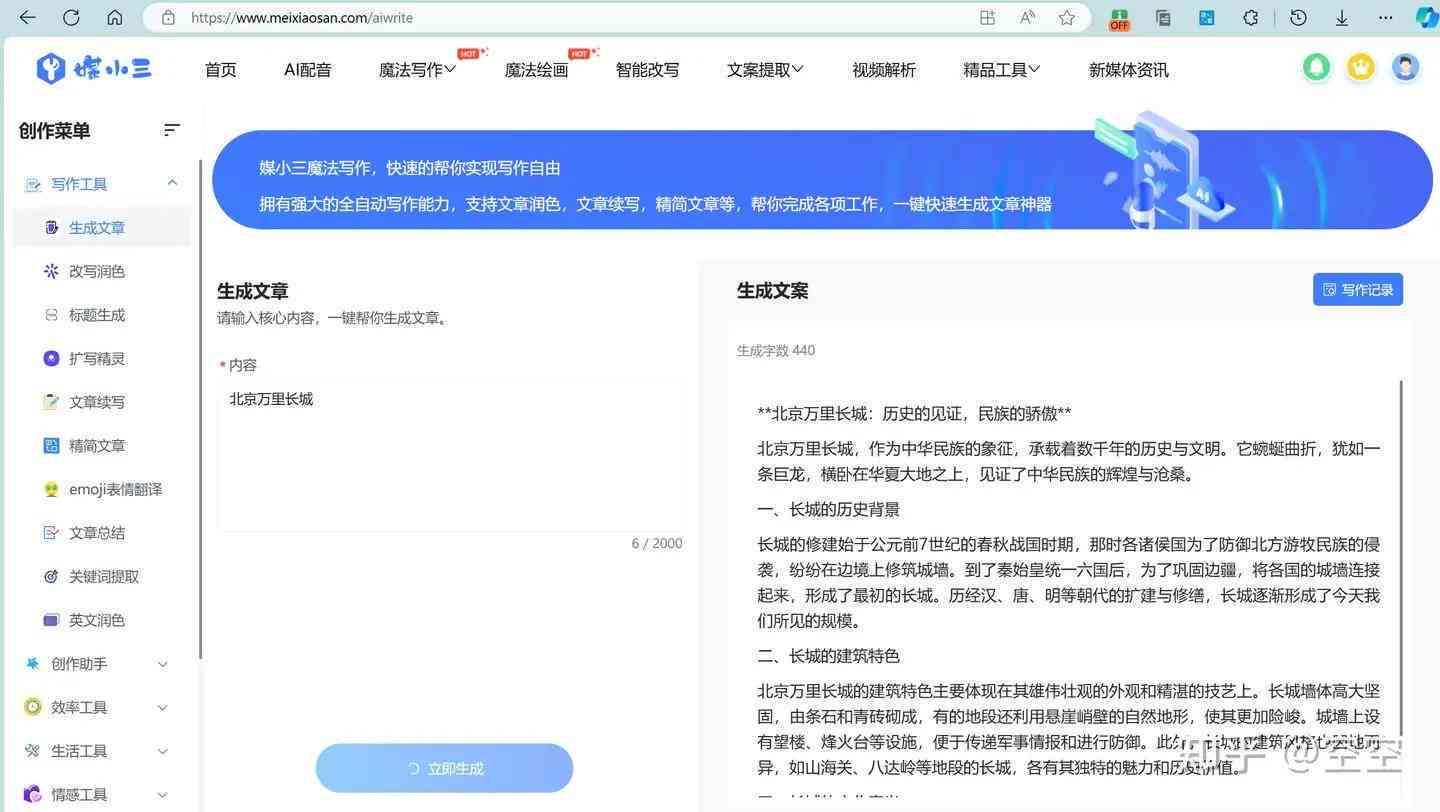This screenshot has width=1440, height=812.
Task: Open 魔法绘画 in the top navigation
Action: coord(536,70)
